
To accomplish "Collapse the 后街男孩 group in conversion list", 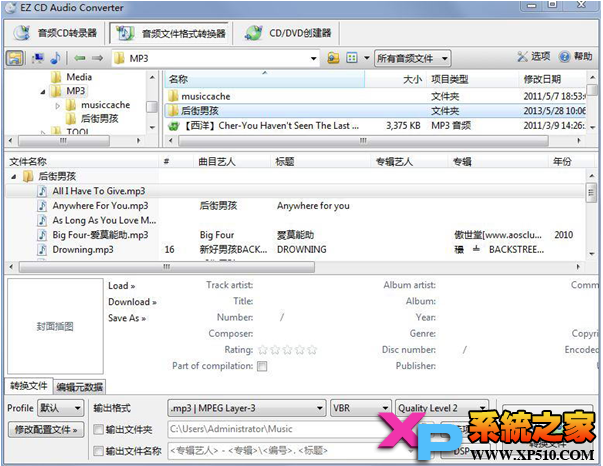I will (x=13, y=177).
